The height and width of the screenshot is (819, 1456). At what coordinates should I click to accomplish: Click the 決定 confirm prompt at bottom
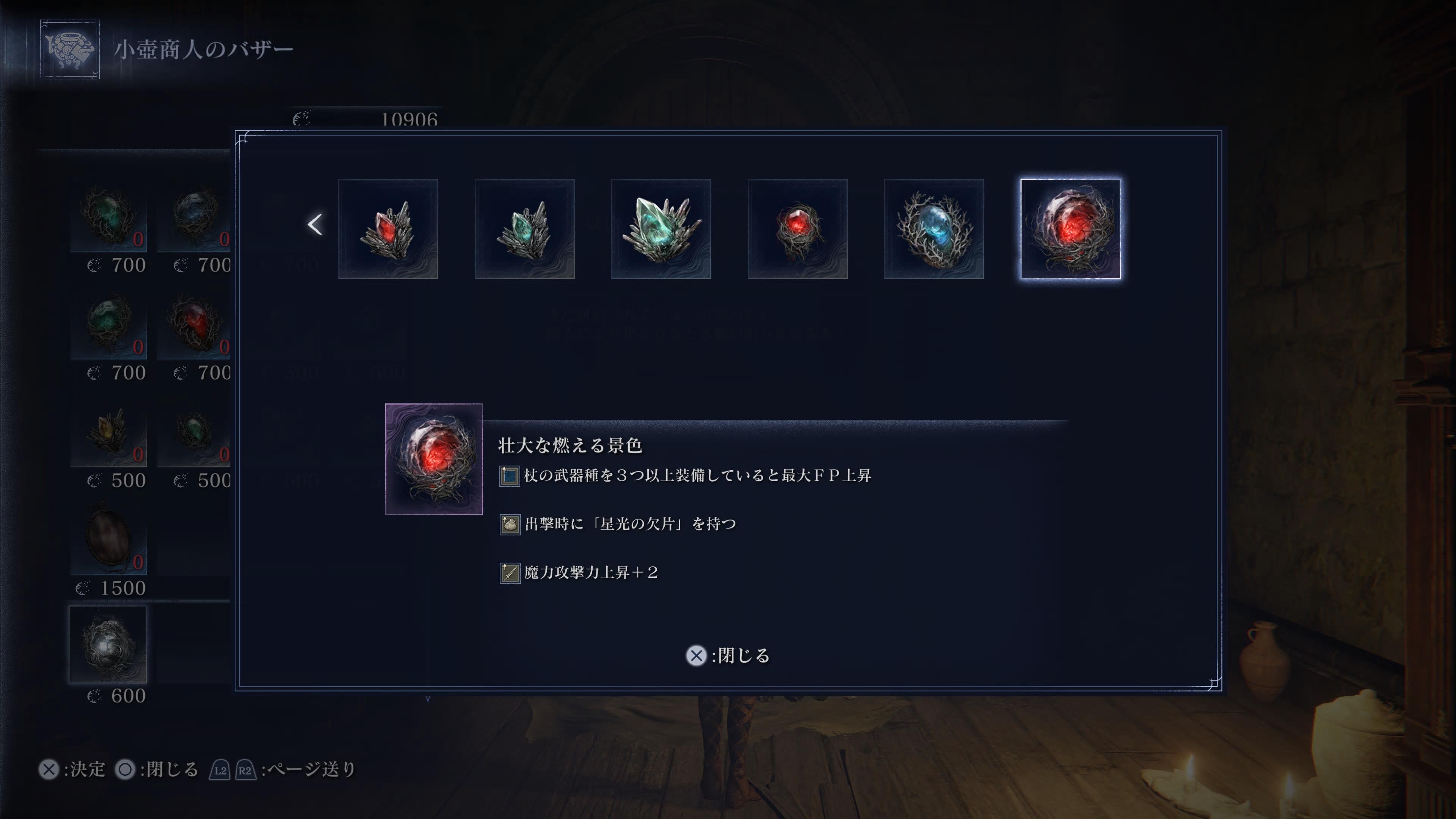(72, 769)
